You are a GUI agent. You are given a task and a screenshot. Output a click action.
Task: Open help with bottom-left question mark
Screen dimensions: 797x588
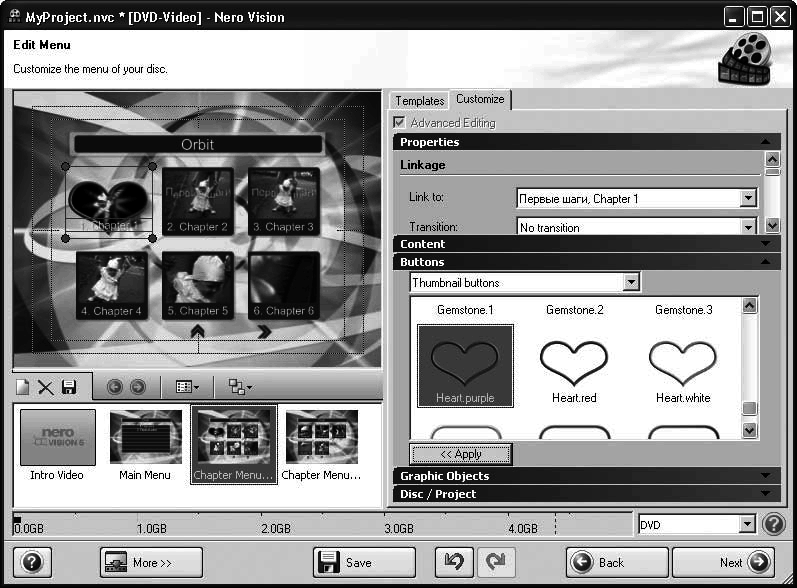pos(32,562)
